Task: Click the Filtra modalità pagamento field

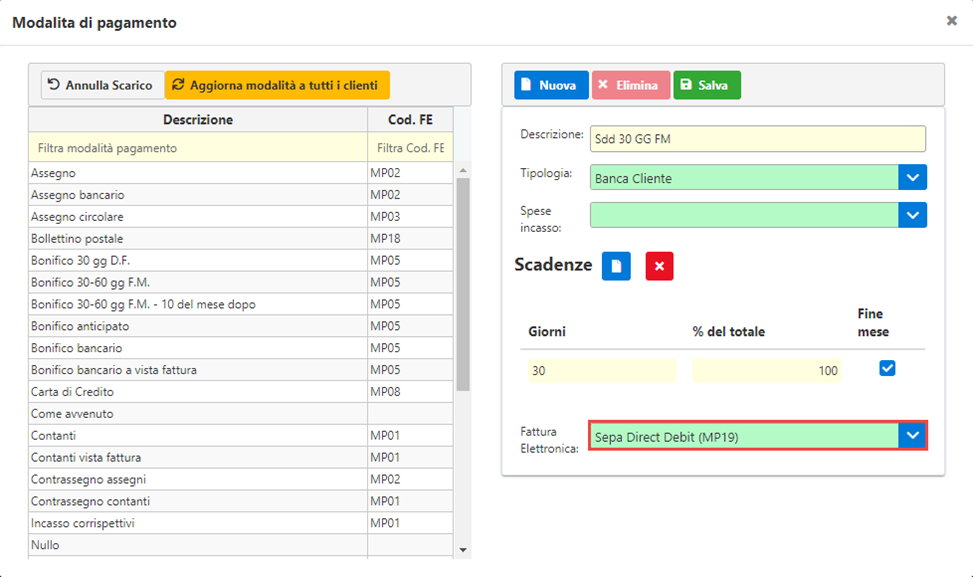Action: (x=198, y=148)
